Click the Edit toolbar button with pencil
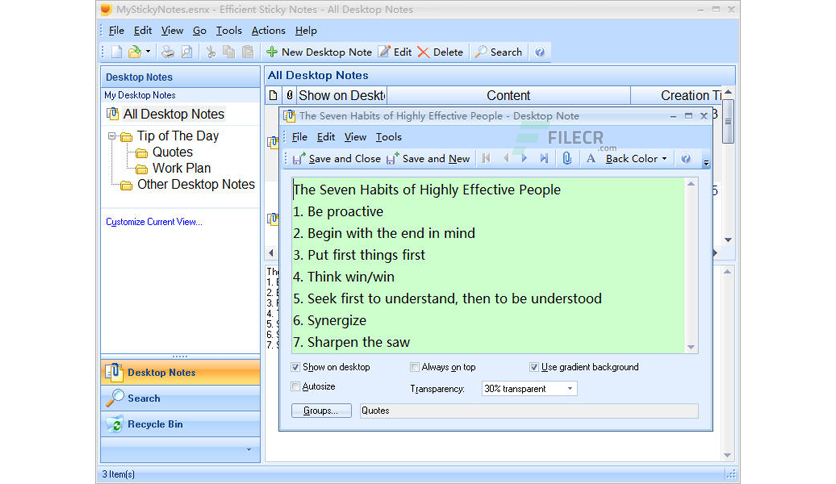This screenshot has width=836, height=484. pyautogui.click(x=395, y=52)
